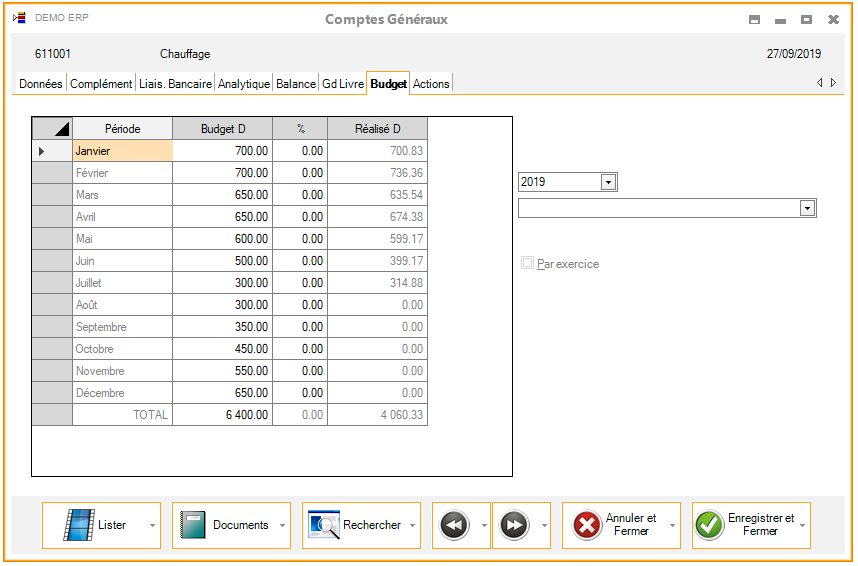Toggle the Par exercice checkbox
Viewport: 858px width, 566px height.
point(527,264)
